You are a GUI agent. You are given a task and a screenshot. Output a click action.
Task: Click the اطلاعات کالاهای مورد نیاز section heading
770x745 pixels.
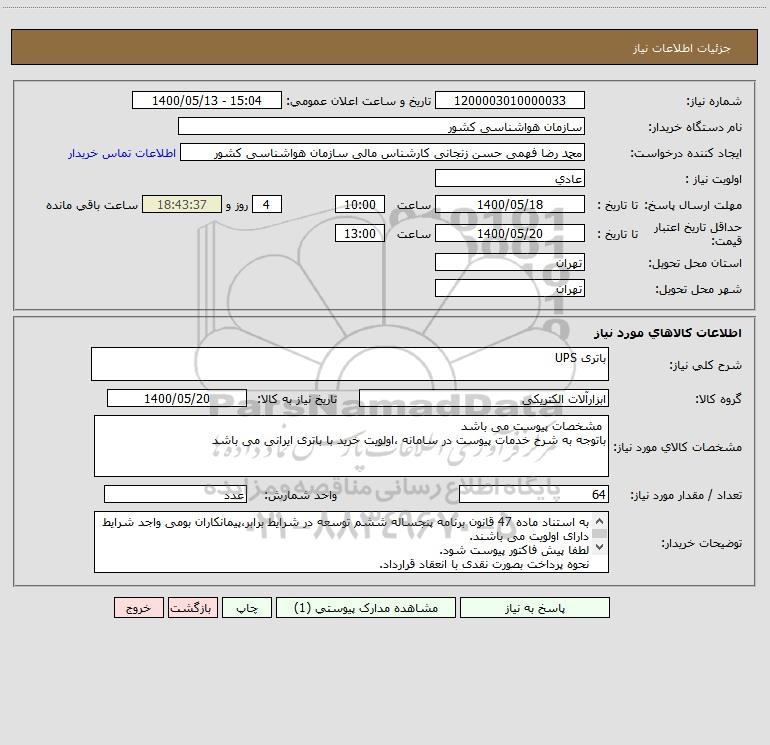pyautogui.click(x=667, y=333)
